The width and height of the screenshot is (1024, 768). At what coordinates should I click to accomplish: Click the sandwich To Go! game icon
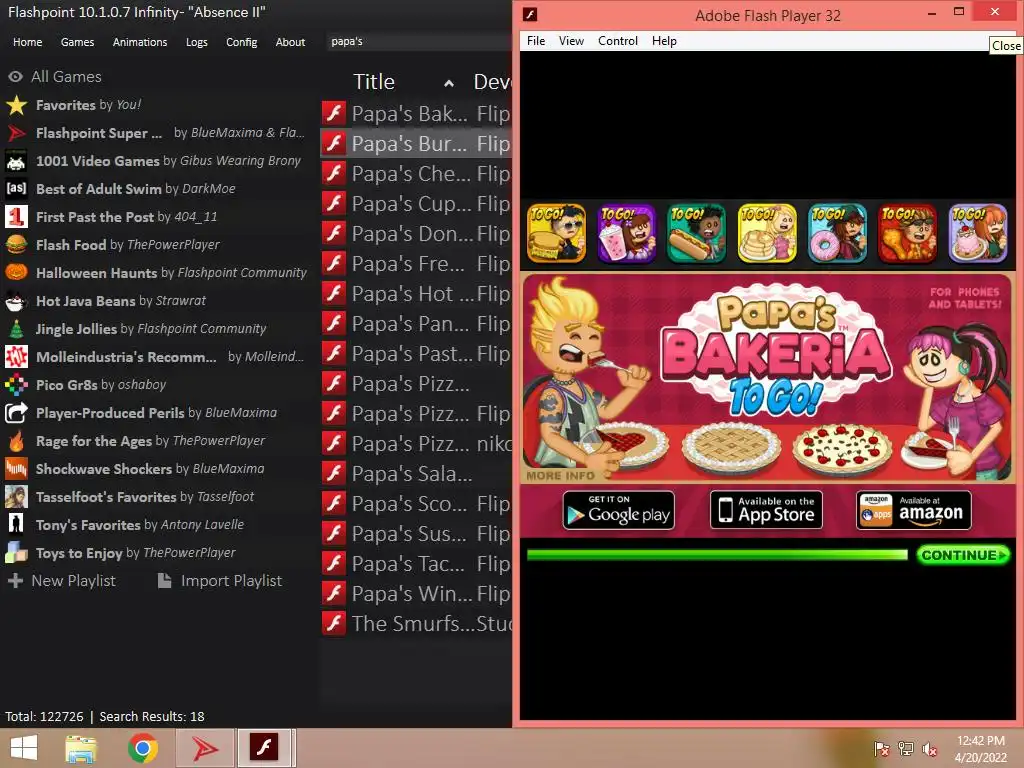tap(556, 233)
